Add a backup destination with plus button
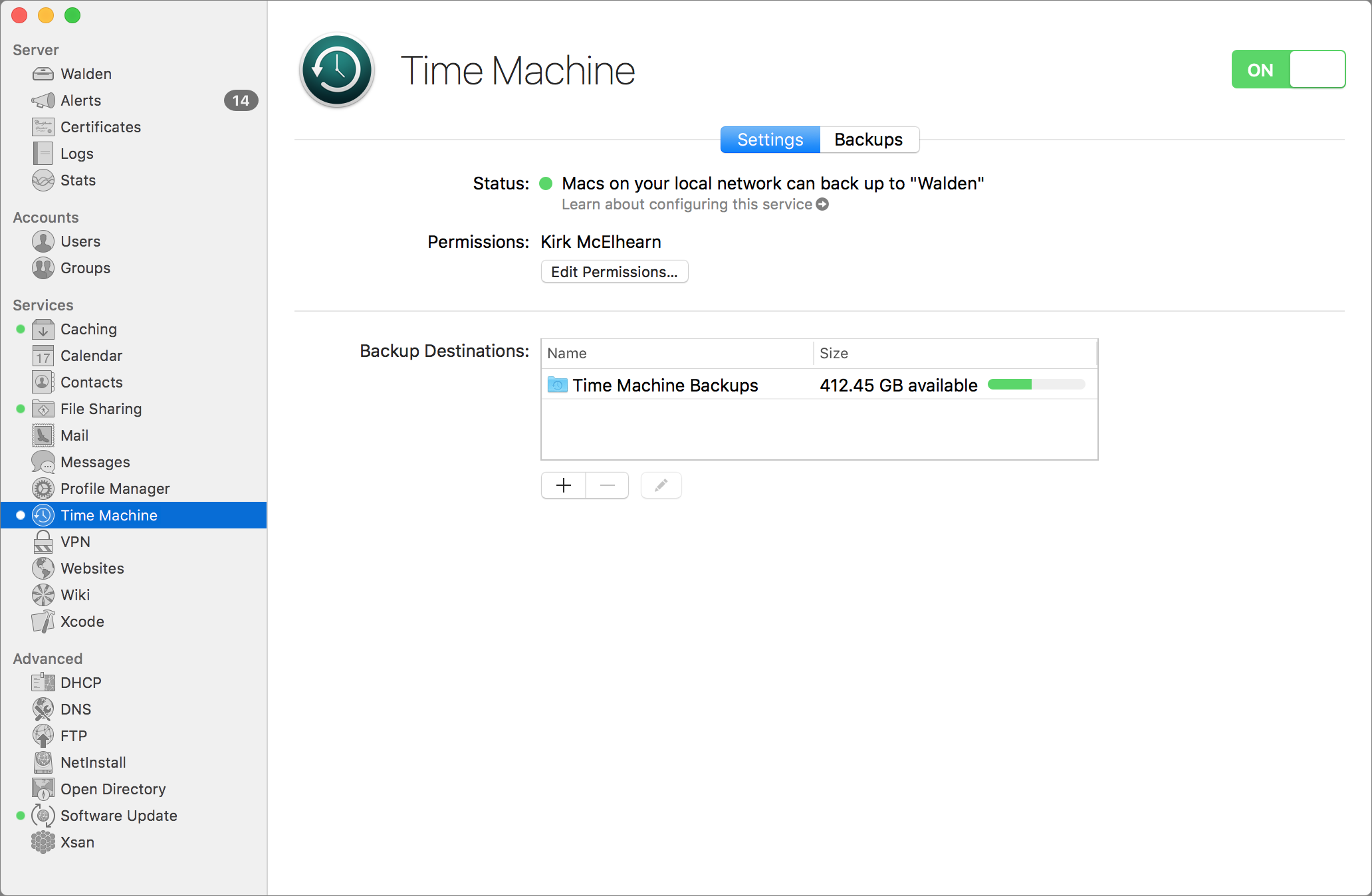The height and width of the screenshot is (896, 1372). click(x=563, y=485)
